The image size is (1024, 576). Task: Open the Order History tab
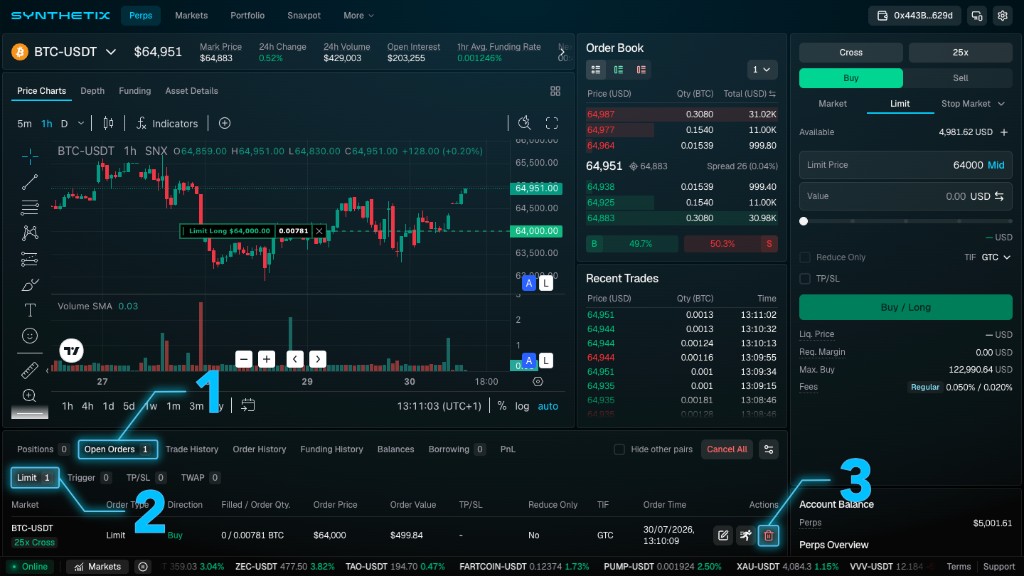259,449
